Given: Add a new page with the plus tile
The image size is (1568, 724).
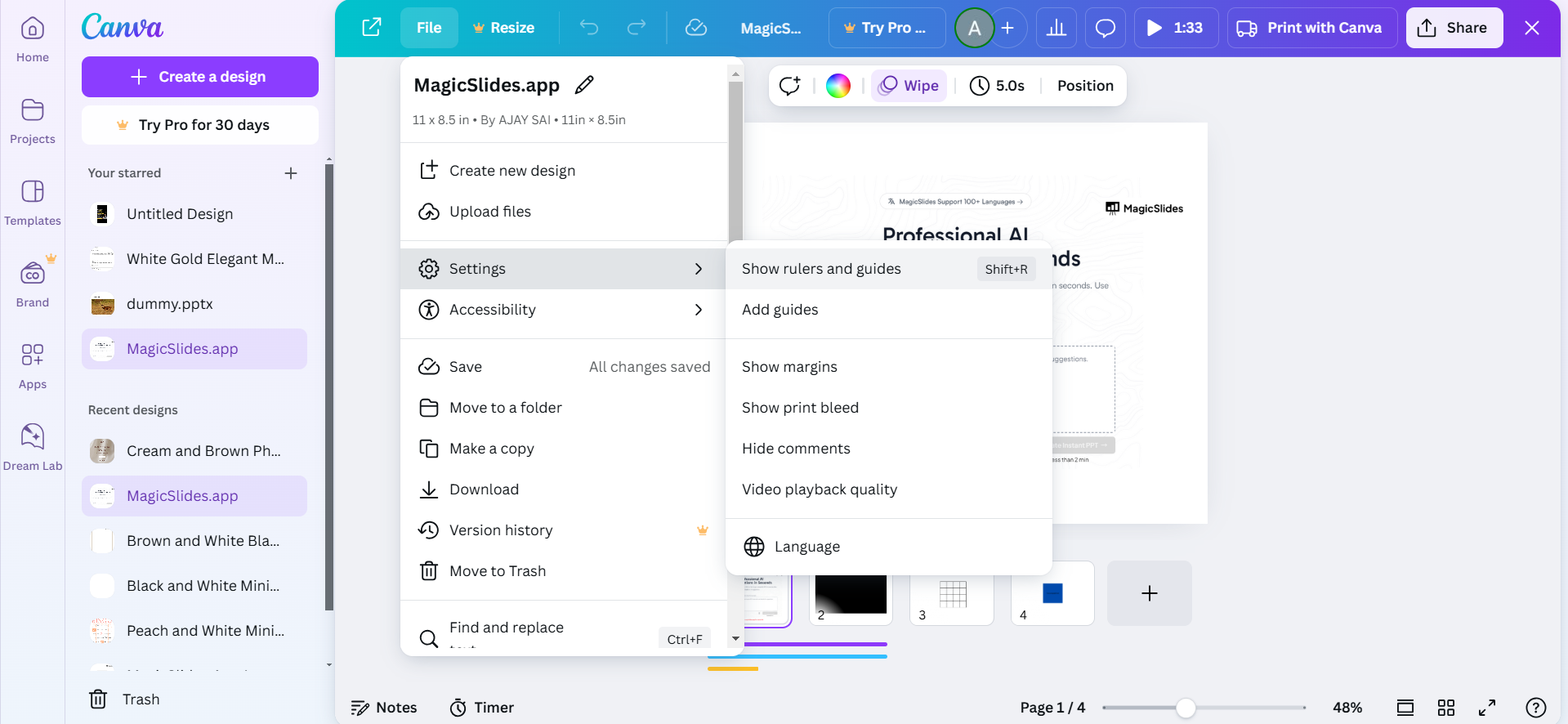Looking at the screenshot, I should click(x=1150, y=593).
